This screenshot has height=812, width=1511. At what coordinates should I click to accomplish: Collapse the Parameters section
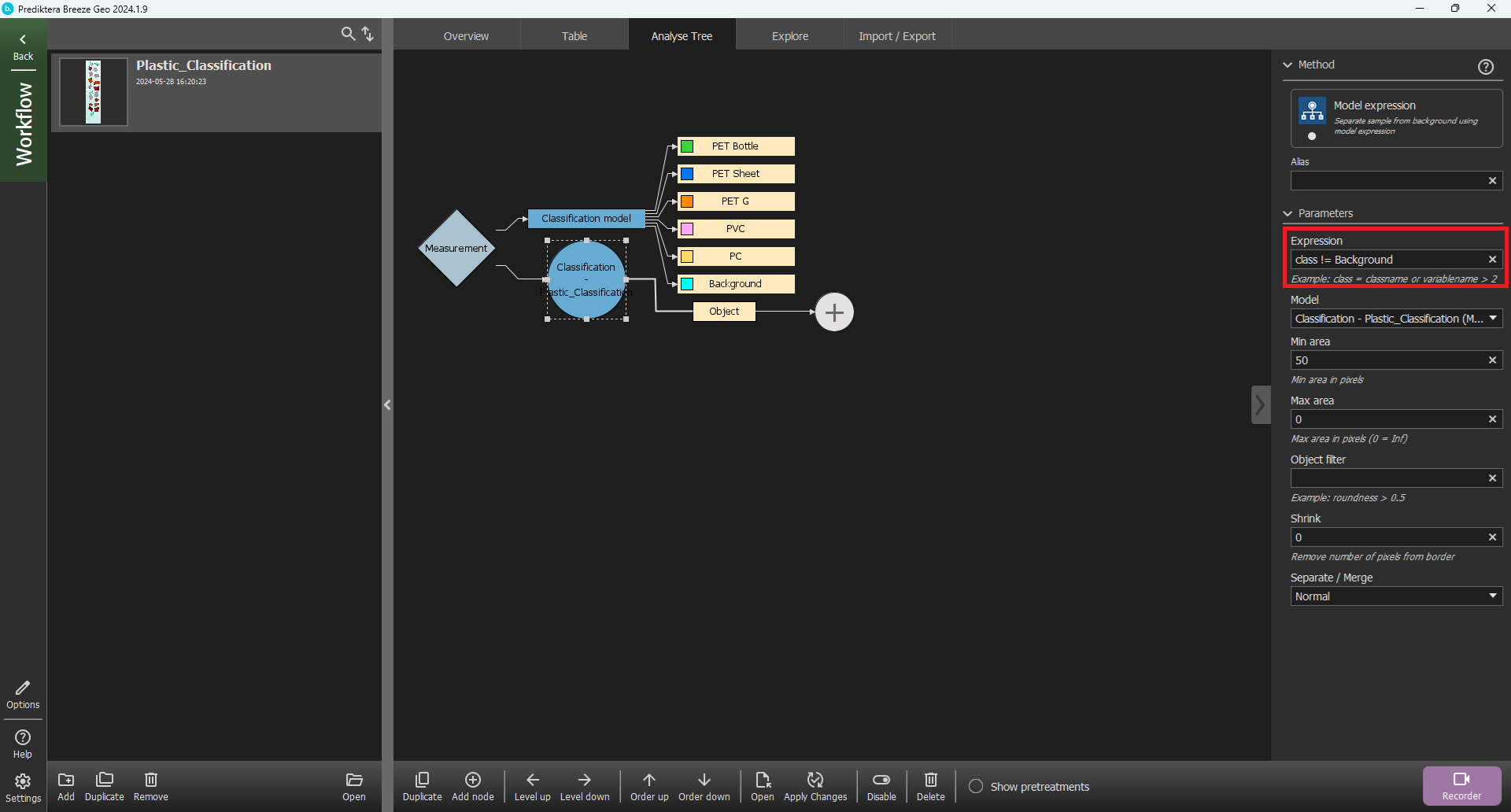click(x=1288, y=214)
